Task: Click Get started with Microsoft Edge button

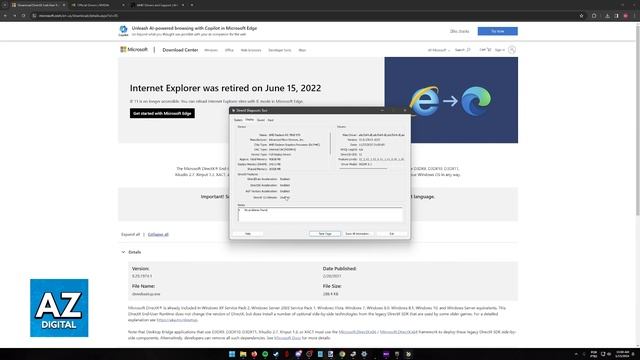Action: point(162,113)
